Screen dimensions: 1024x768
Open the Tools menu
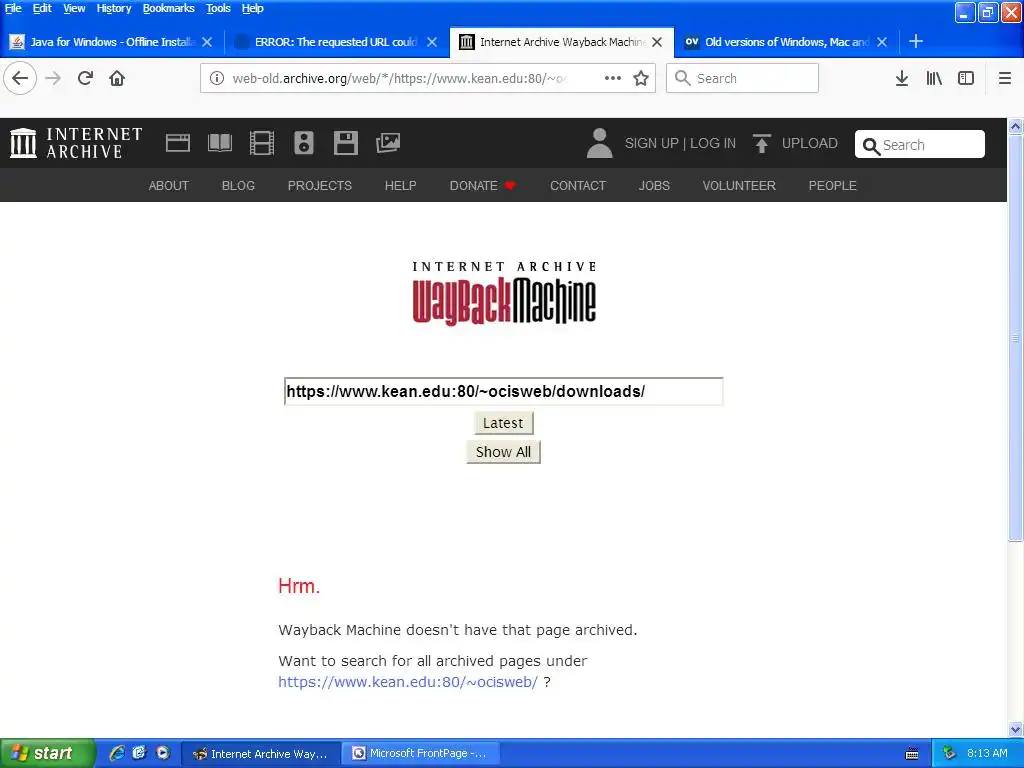(x=218, y=8)
